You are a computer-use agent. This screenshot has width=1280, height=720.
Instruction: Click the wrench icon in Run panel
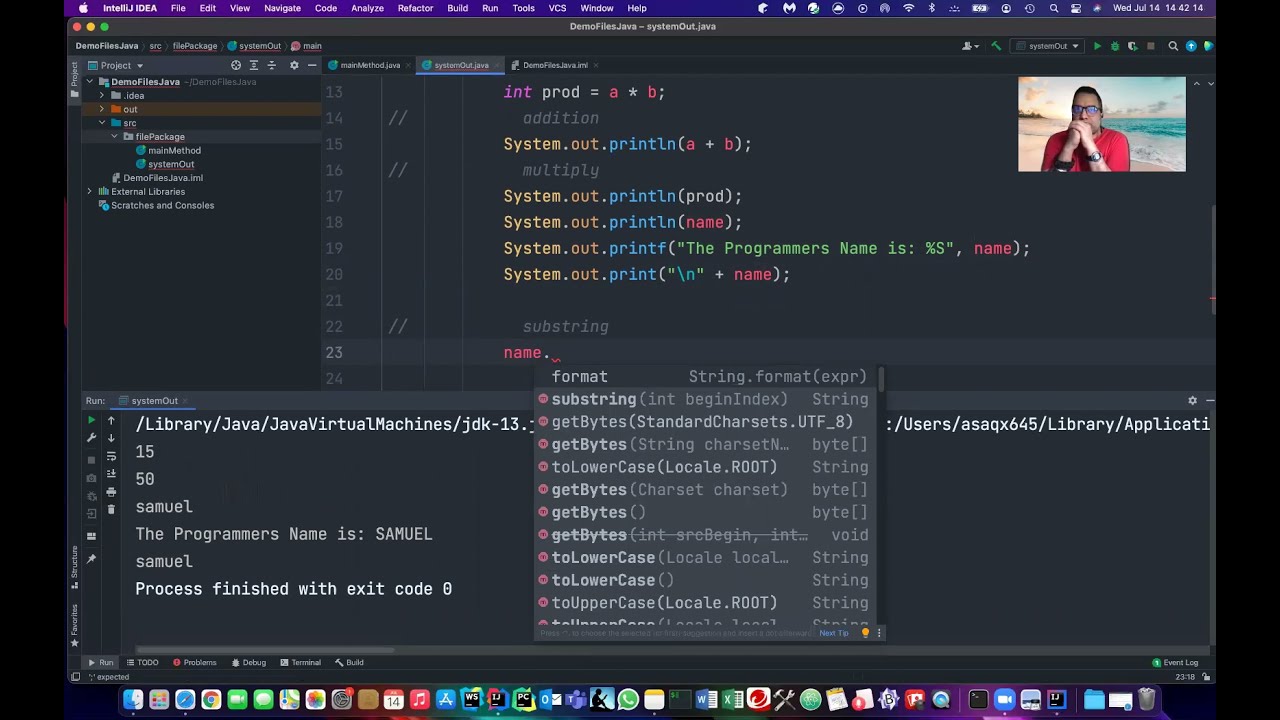coord(91,438)
